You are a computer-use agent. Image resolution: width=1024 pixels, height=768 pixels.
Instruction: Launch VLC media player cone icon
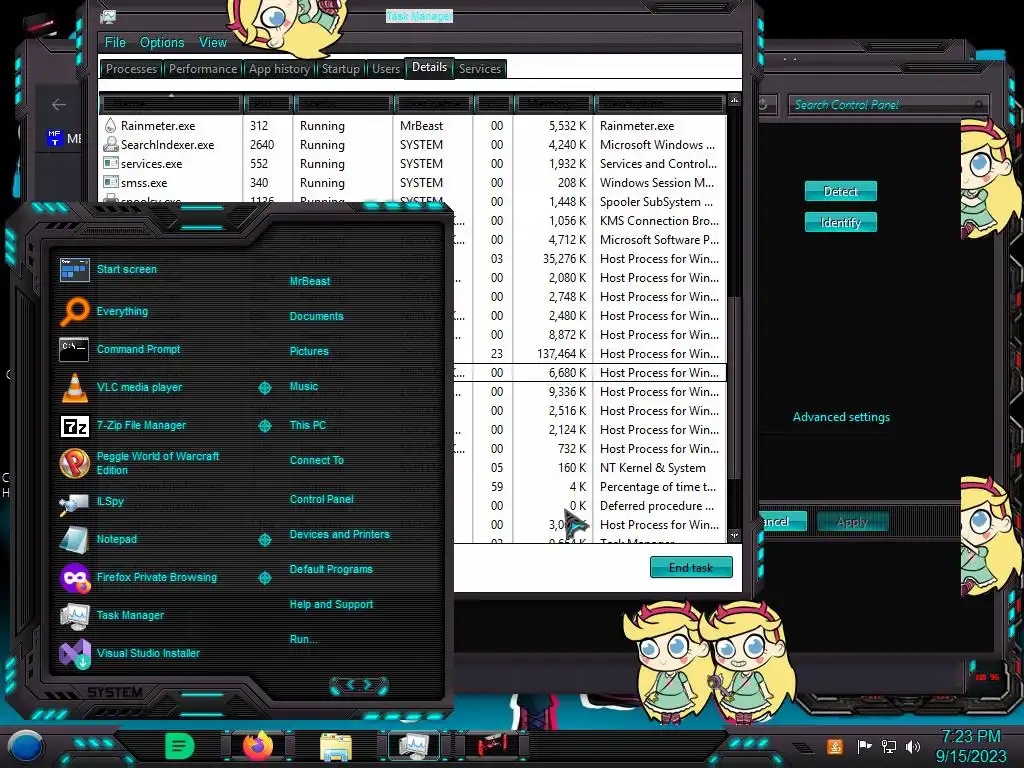click(74, 387)
